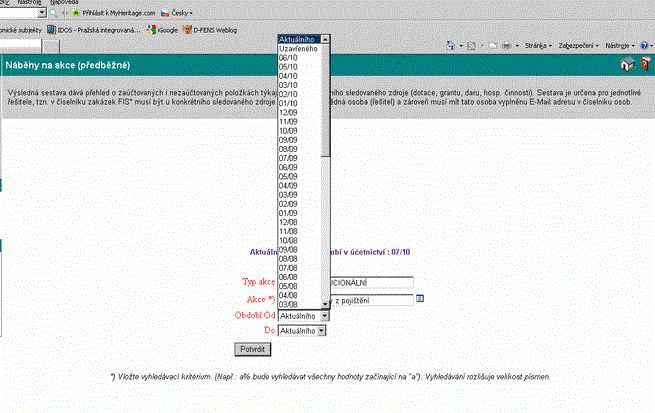Choose period 11/08 from the list
This screenshot has height=413, width=655.
pyautogui.click(x=300, y=231)
